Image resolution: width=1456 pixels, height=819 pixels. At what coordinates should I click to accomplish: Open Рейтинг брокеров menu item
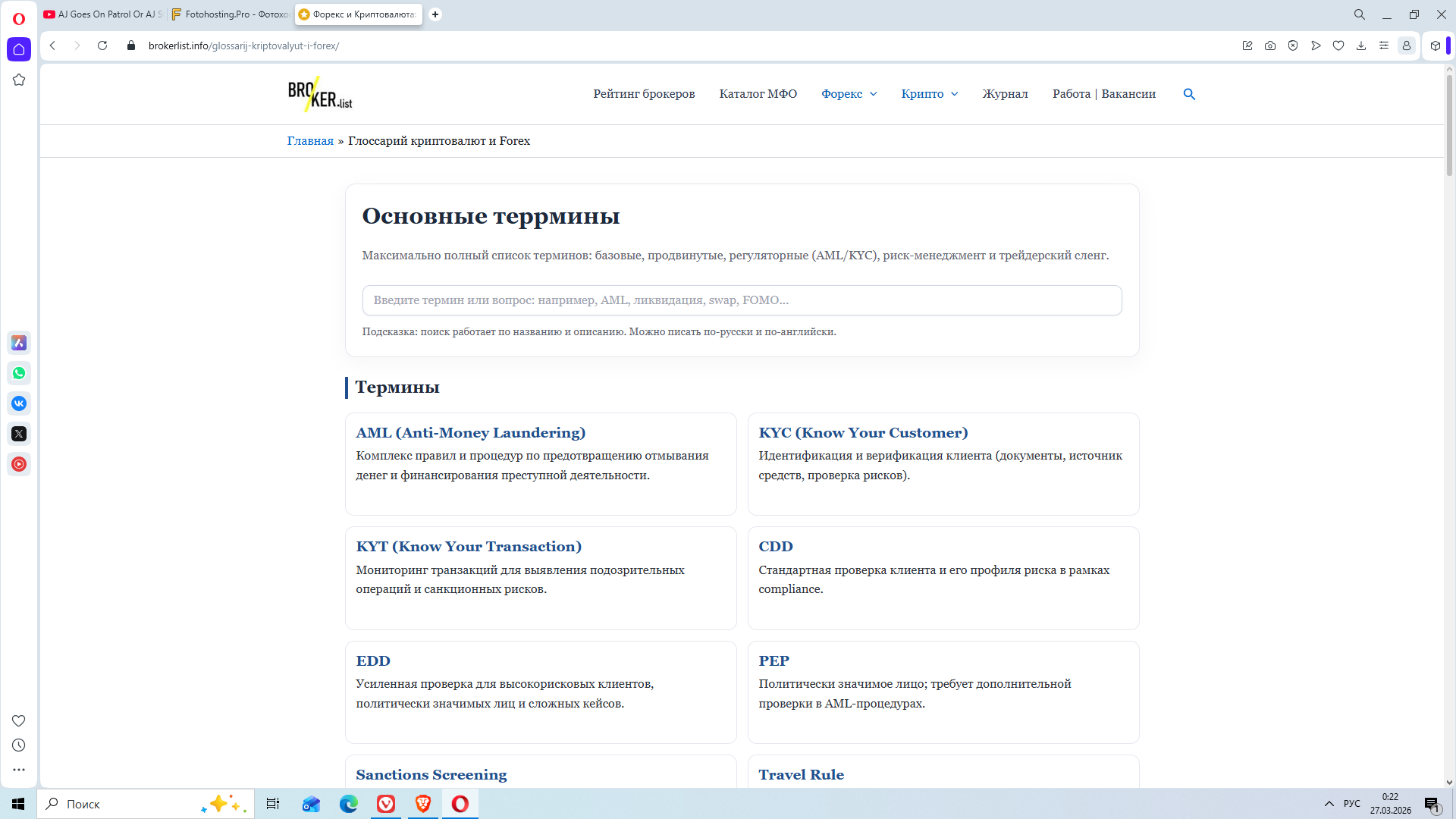pyautogui.click(x=644, y=94)
